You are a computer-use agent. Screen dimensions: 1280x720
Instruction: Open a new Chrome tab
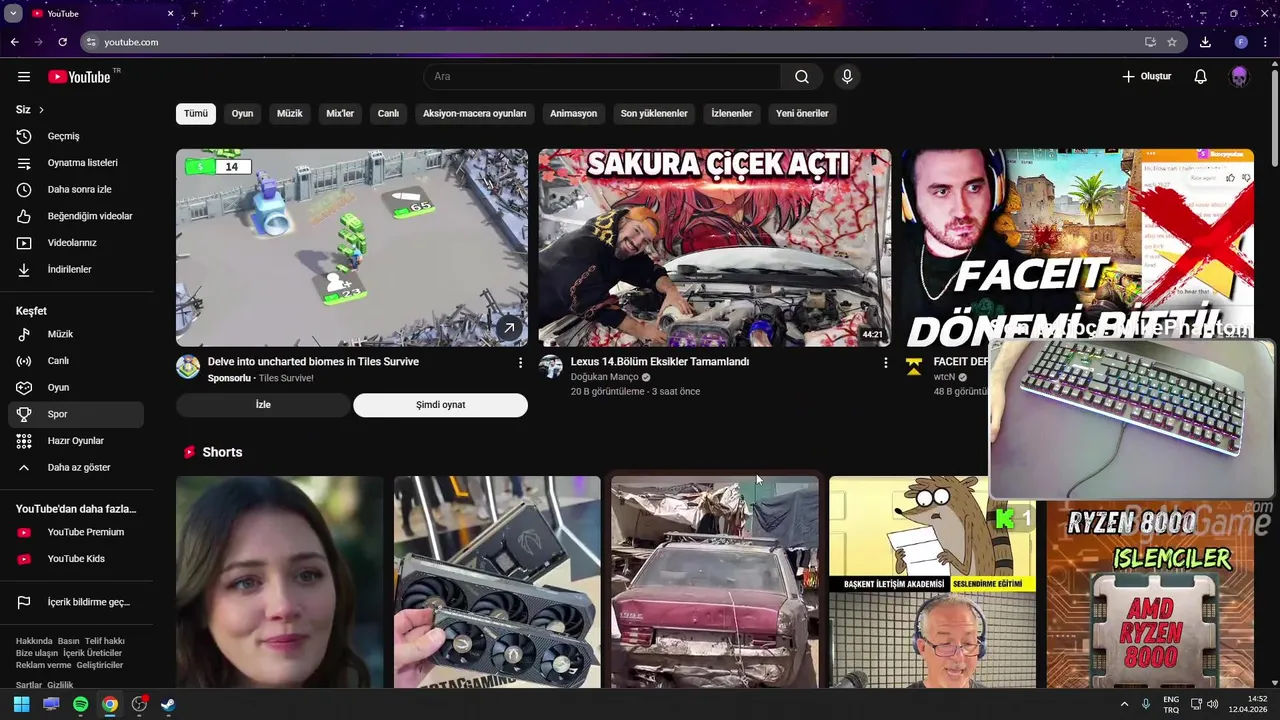(x=194, y=14)
